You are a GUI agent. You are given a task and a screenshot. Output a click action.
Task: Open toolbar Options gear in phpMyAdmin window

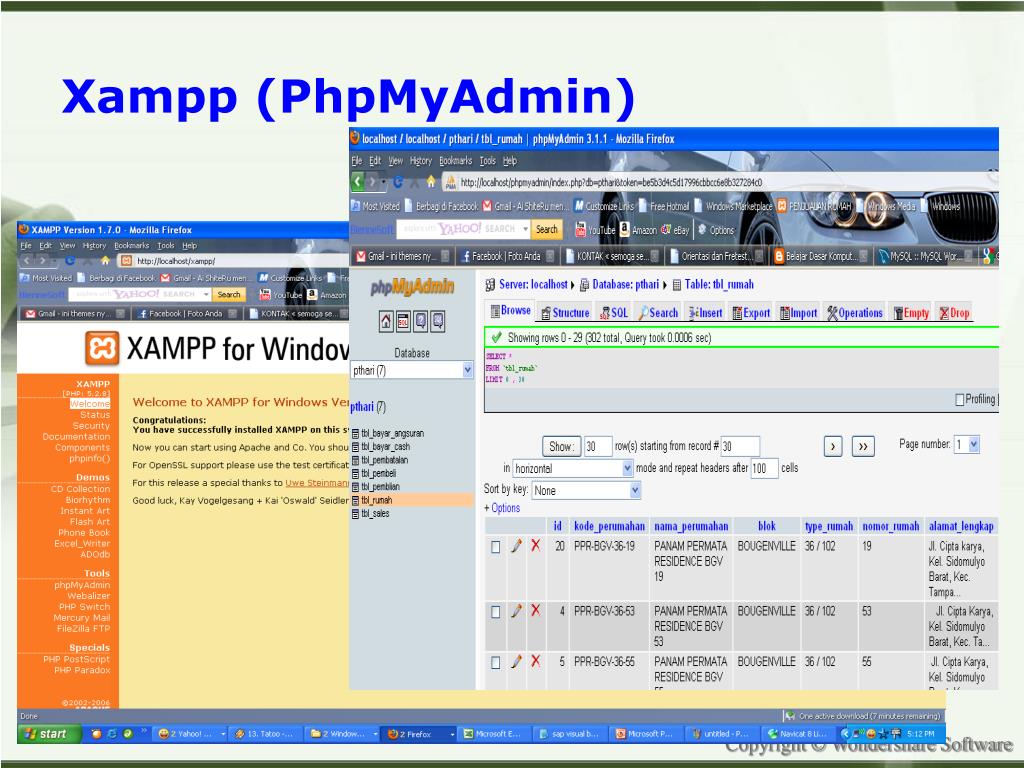(716, 229)
